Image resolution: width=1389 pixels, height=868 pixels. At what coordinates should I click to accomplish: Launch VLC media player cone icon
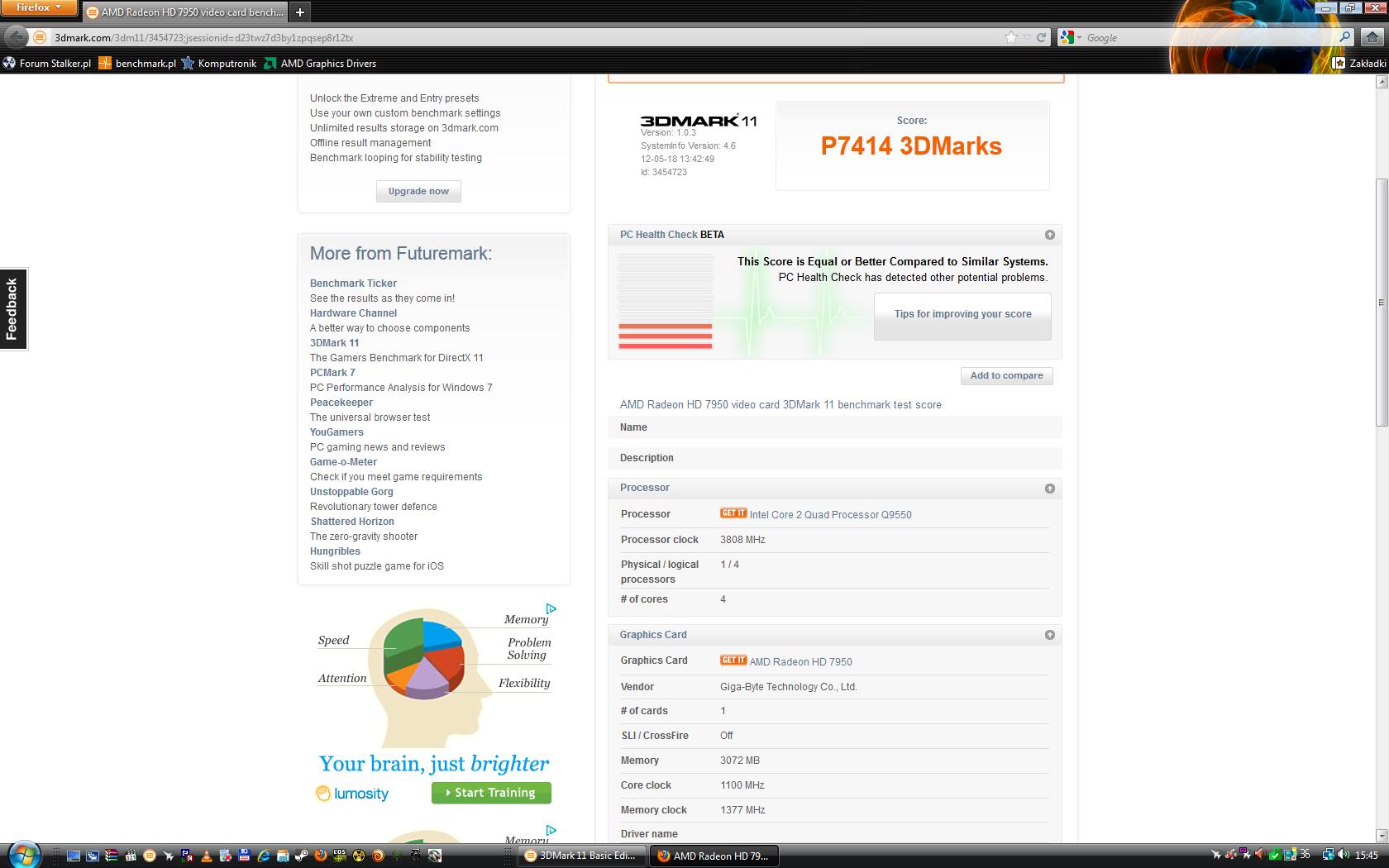tap(207, 856)
